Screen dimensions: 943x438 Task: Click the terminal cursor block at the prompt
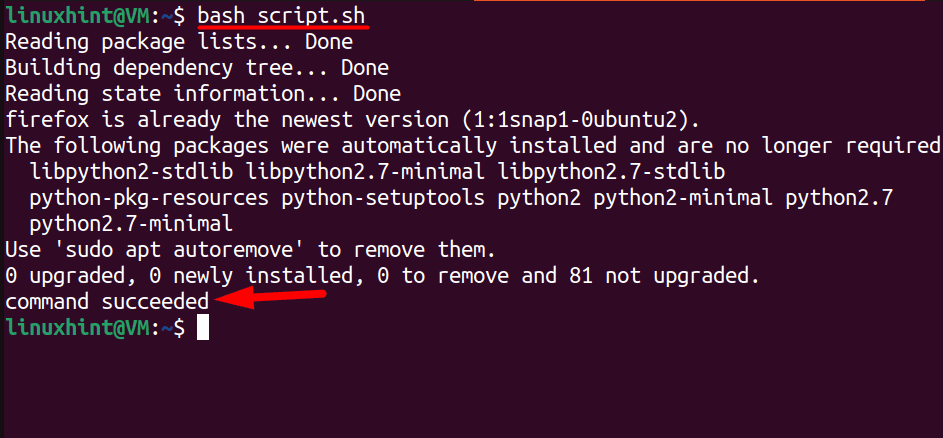tap(203, 328)
